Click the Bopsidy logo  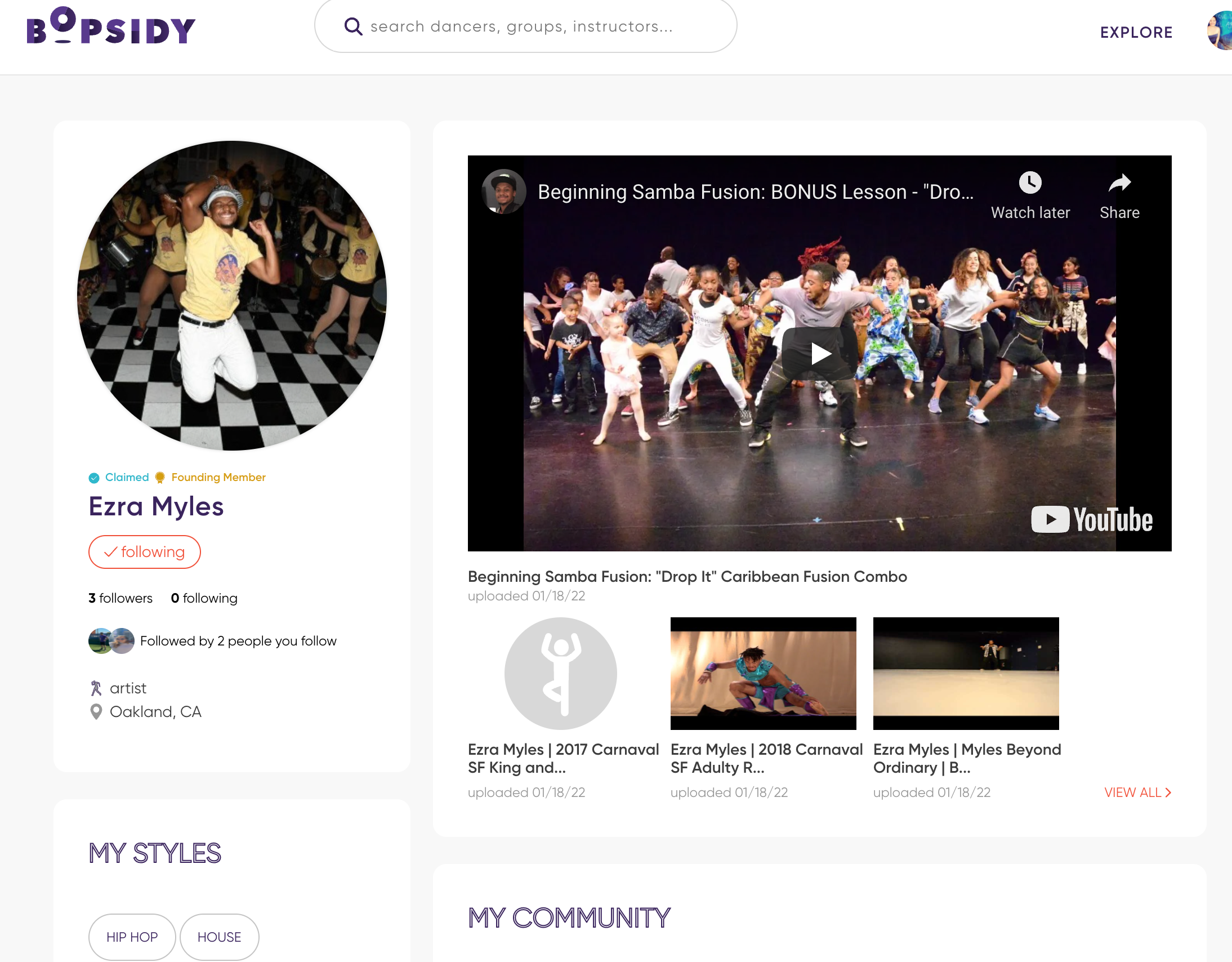click(110, 26)
